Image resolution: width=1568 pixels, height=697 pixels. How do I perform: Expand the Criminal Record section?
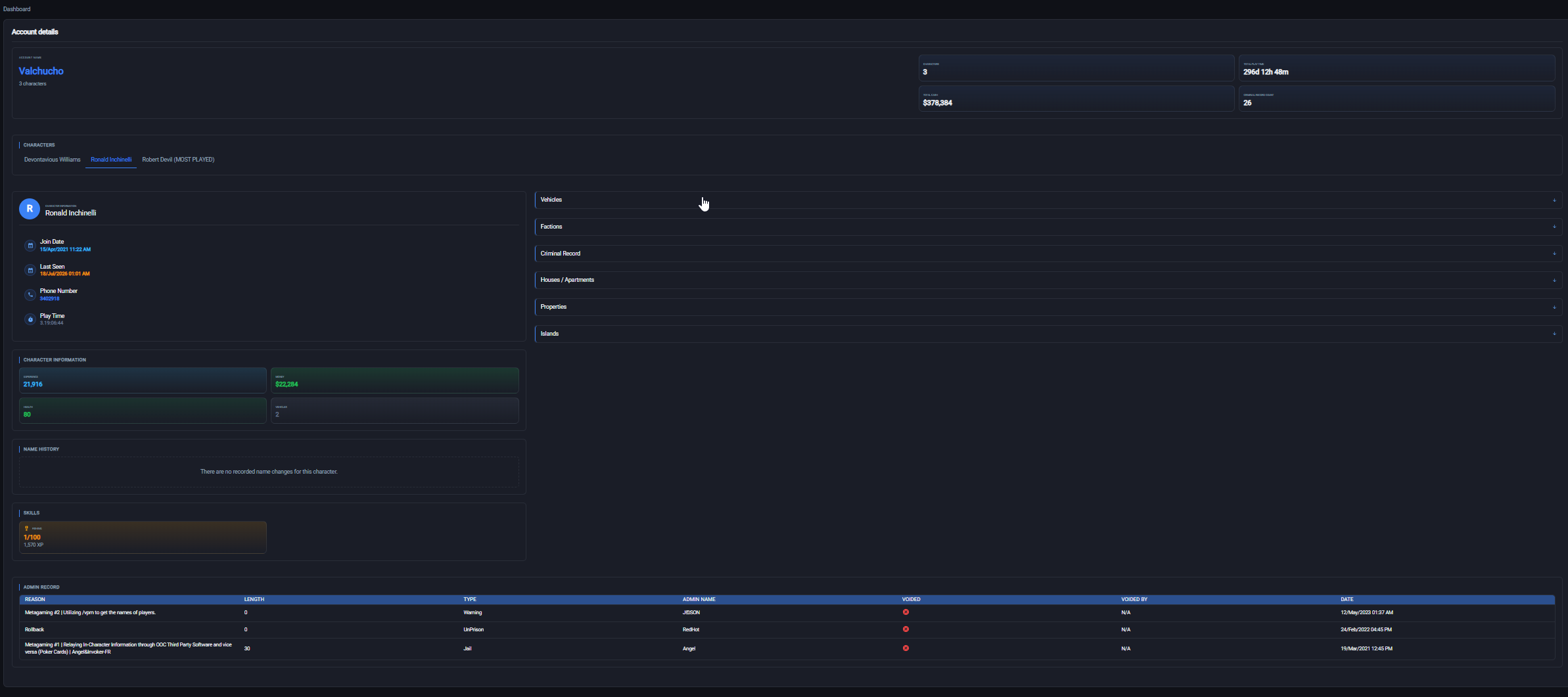tap(1048, 254)
